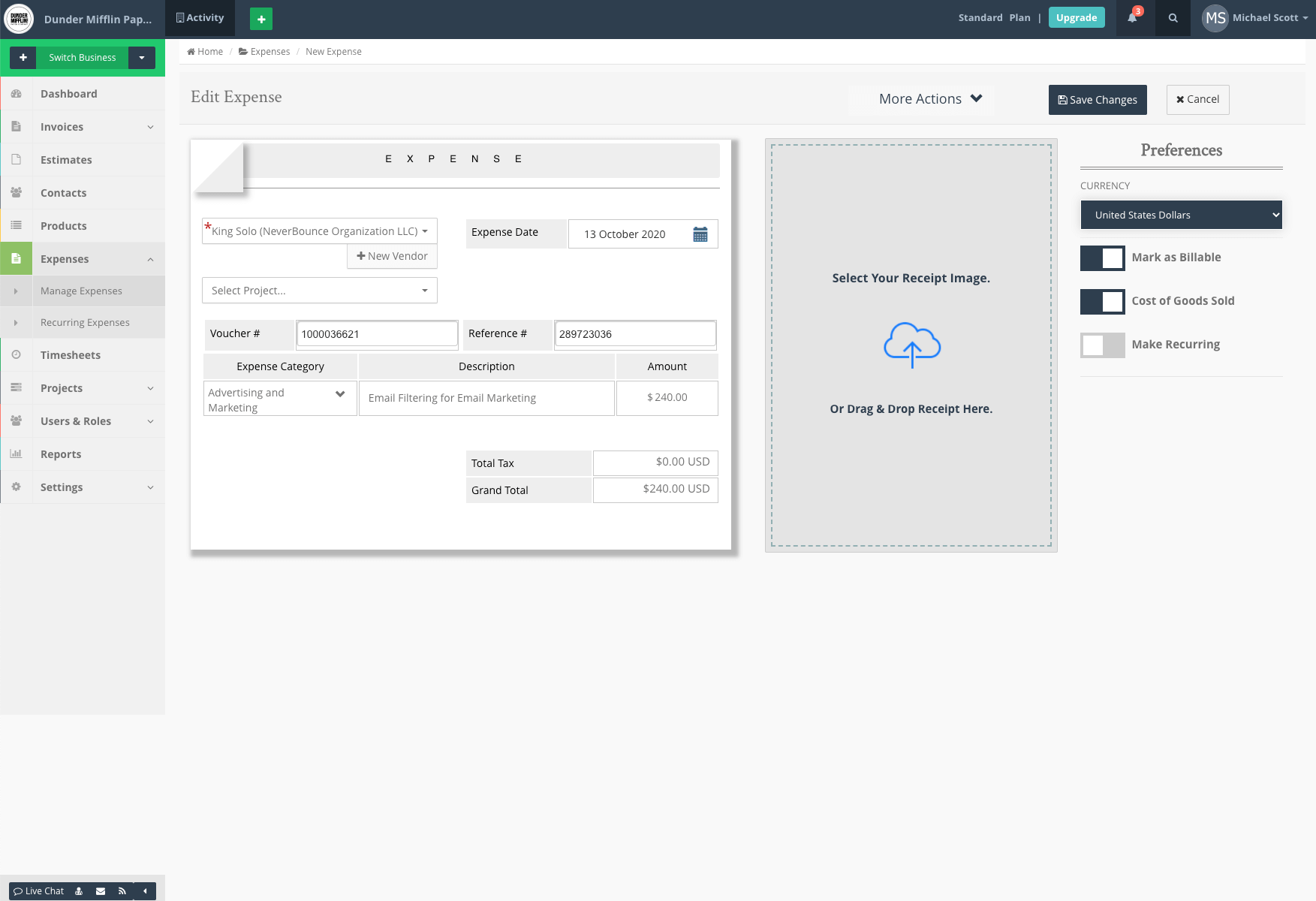This screenshot has height=901, width=1316.
Task: Open the search magnifier icon
Action: (1173, 18)
